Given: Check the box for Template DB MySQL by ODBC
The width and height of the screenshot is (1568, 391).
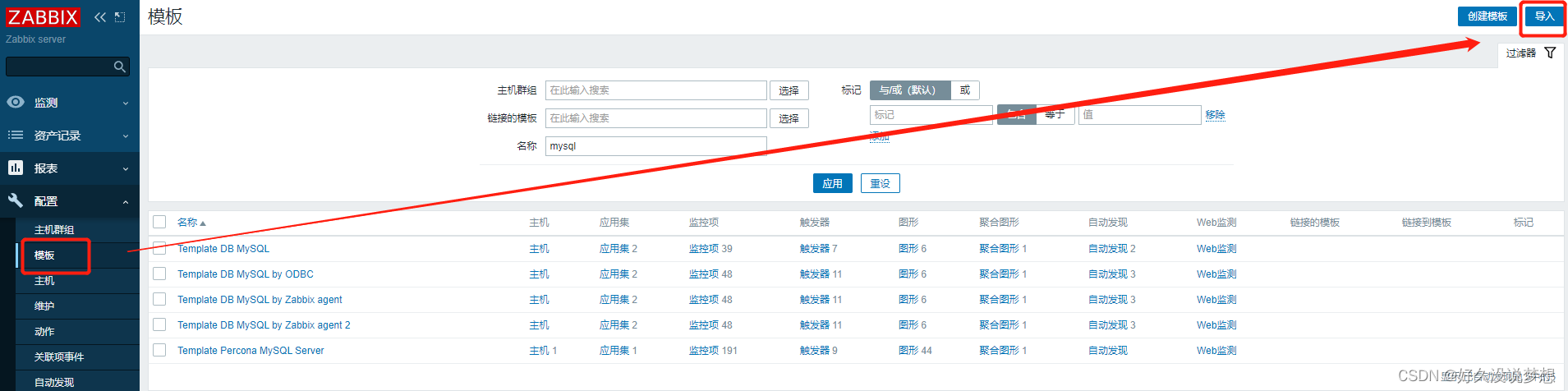Looking at the screenshot, I should 159,274.
